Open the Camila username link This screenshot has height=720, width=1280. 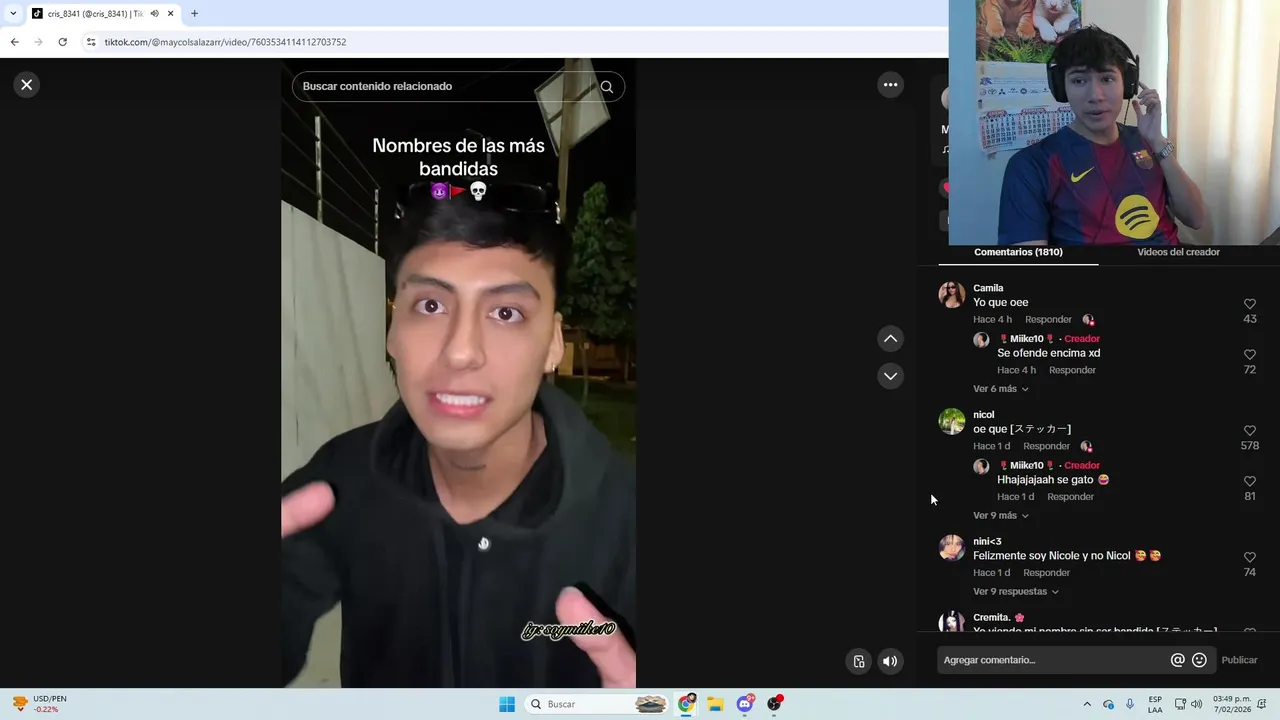(x=988, y=288)
